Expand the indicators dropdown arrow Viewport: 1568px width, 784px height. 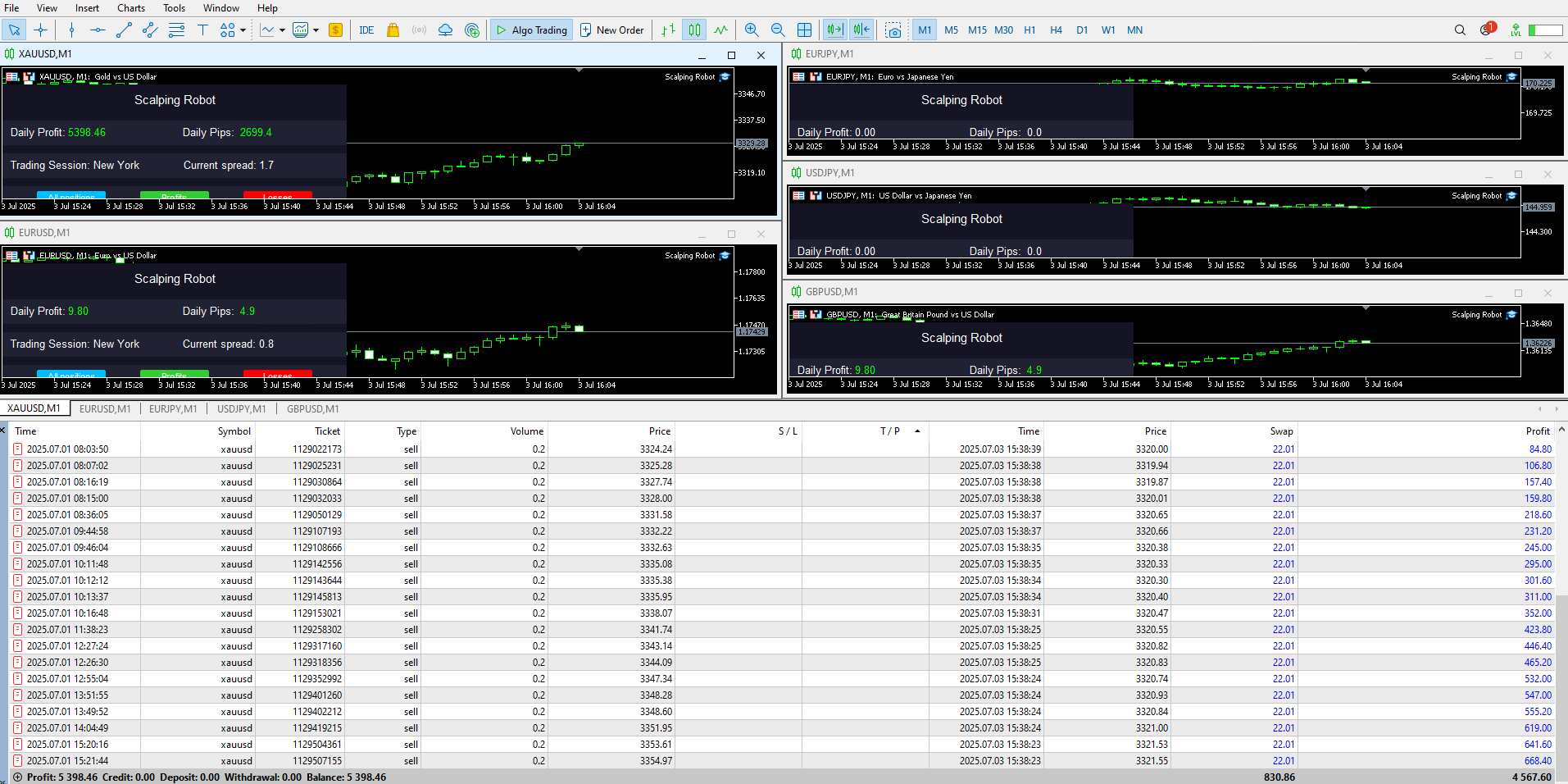pyautogui.click(x=282, y=30)
